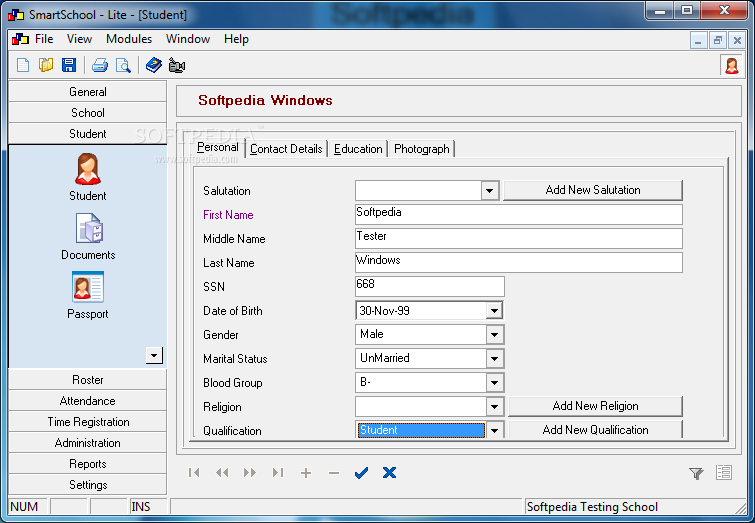Viewport: 755px width, 523px height.
Task: Expand the Marital Status dropdown
Action: pos(495,358)
